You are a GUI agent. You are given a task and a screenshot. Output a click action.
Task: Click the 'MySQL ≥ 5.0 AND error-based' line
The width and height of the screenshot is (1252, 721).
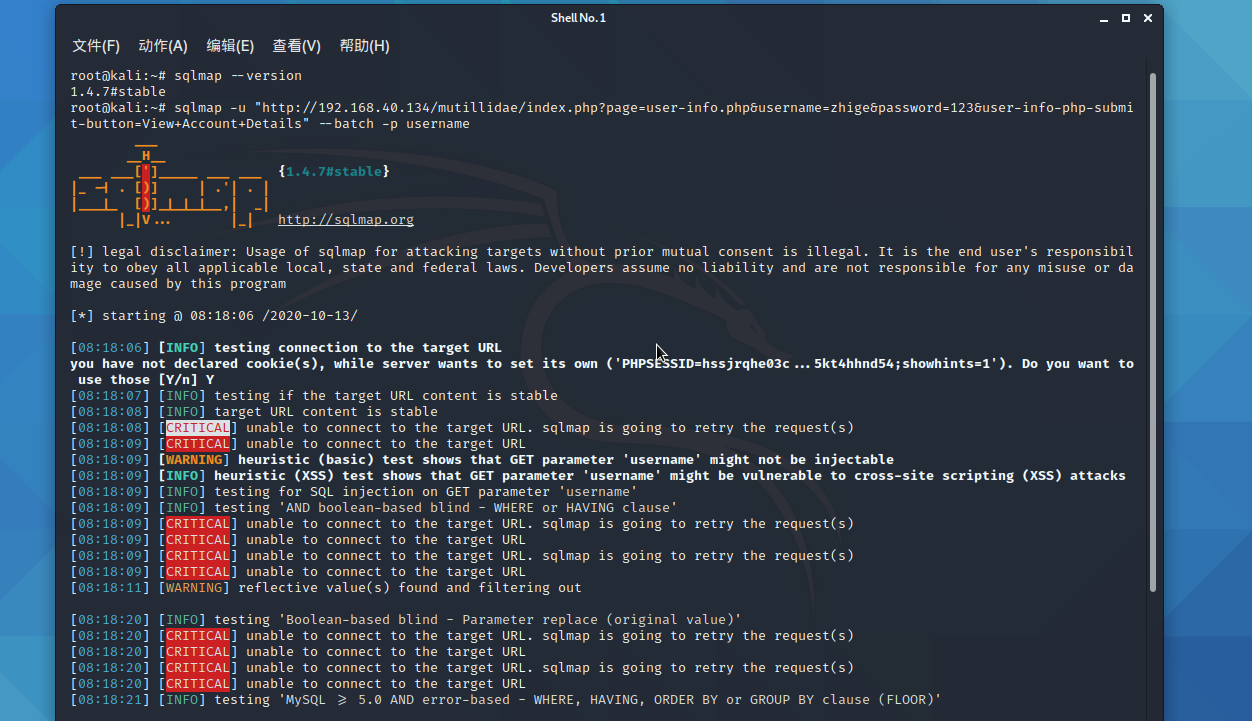coord(506,700)
